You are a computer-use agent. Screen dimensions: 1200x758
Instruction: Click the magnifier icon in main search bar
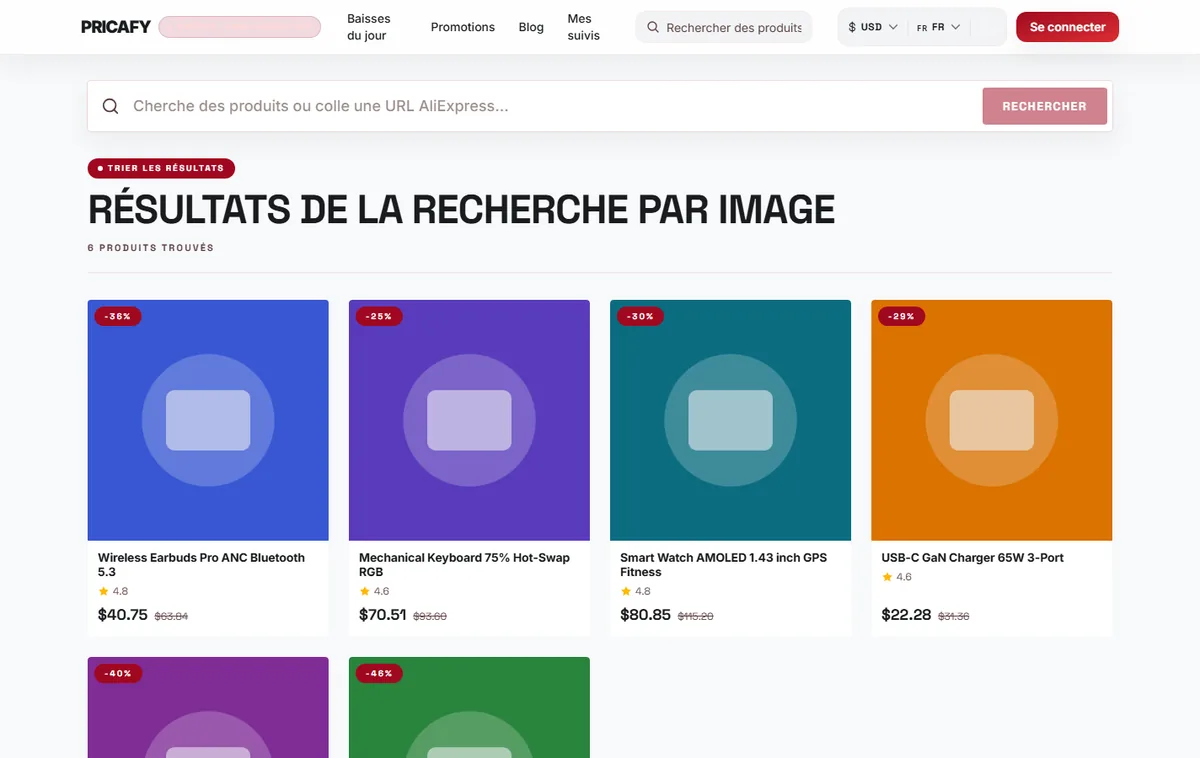click(x=111, y=106)
